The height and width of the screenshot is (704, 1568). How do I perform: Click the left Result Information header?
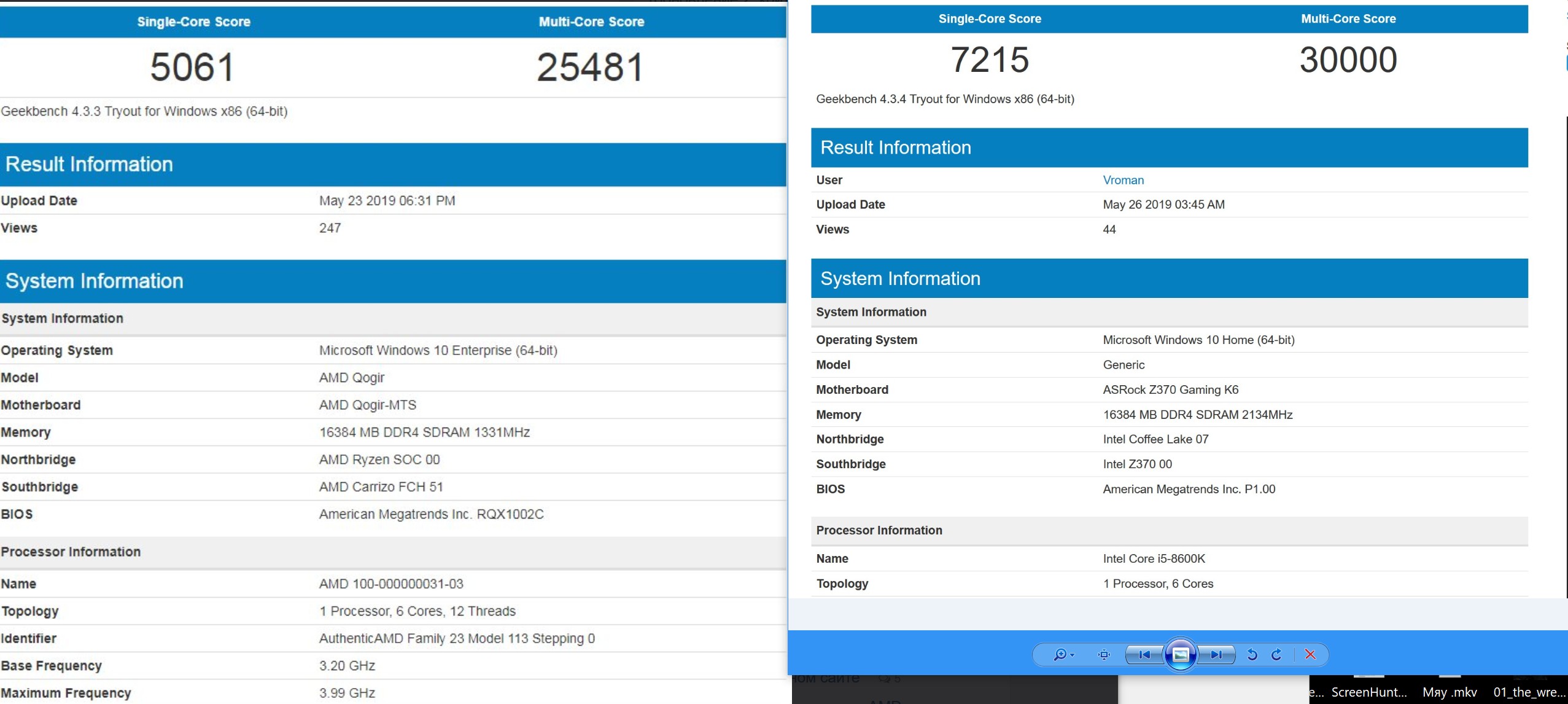pos(89,164)
